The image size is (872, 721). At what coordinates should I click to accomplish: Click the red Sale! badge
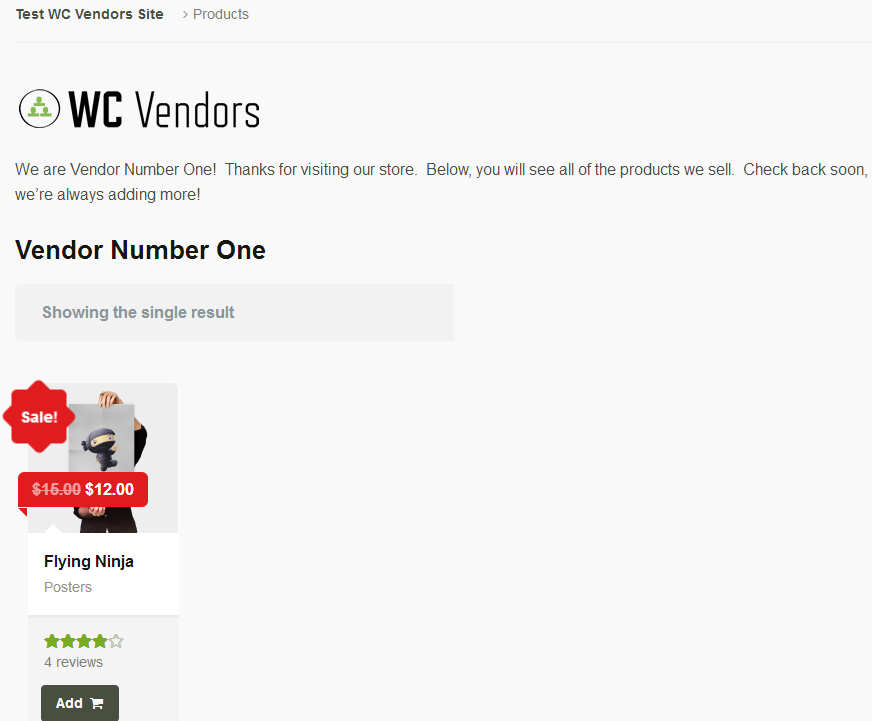coord(39,417)
